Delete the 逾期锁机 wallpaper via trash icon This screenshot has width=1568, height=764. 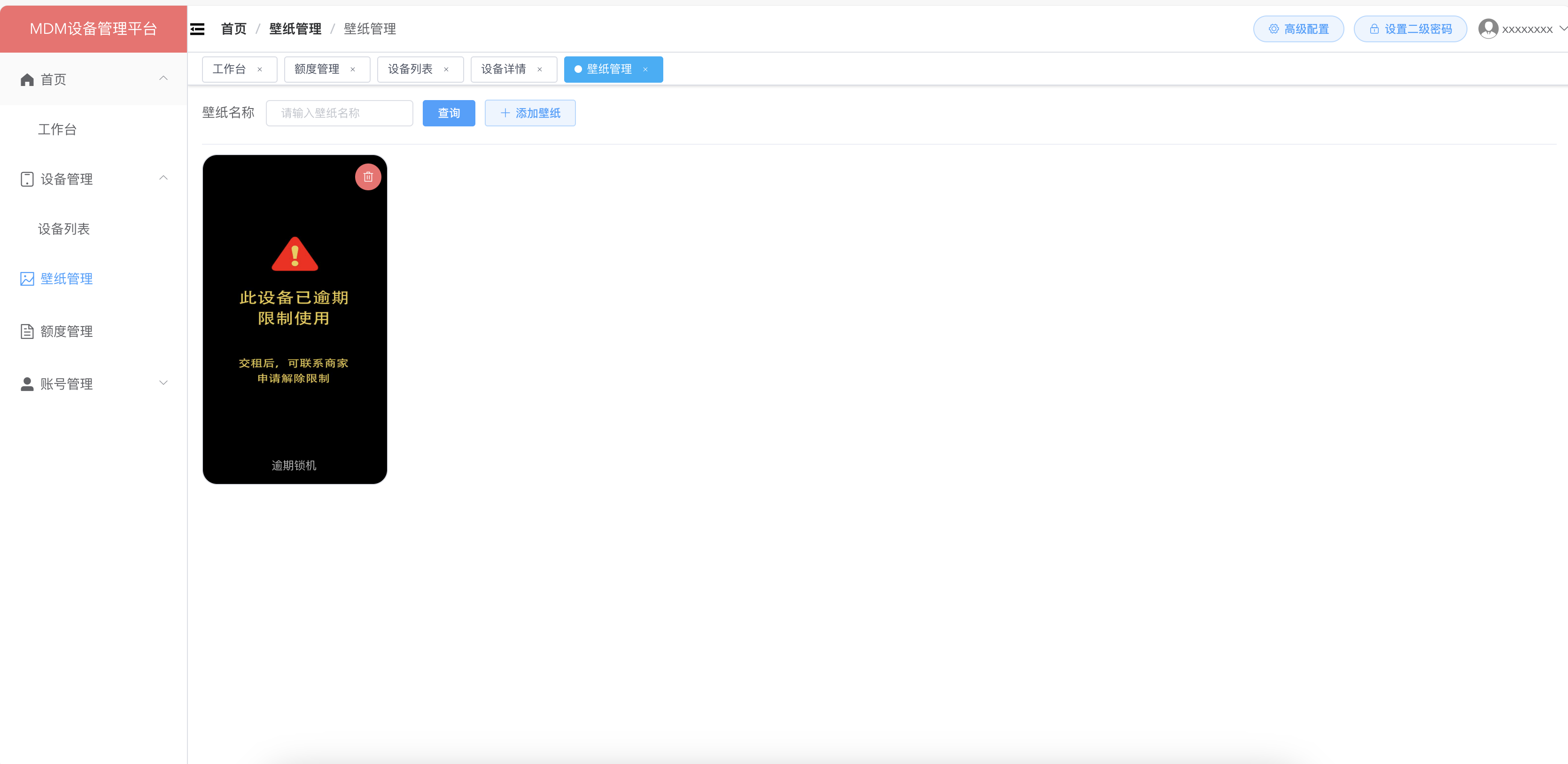pos(368,177)
